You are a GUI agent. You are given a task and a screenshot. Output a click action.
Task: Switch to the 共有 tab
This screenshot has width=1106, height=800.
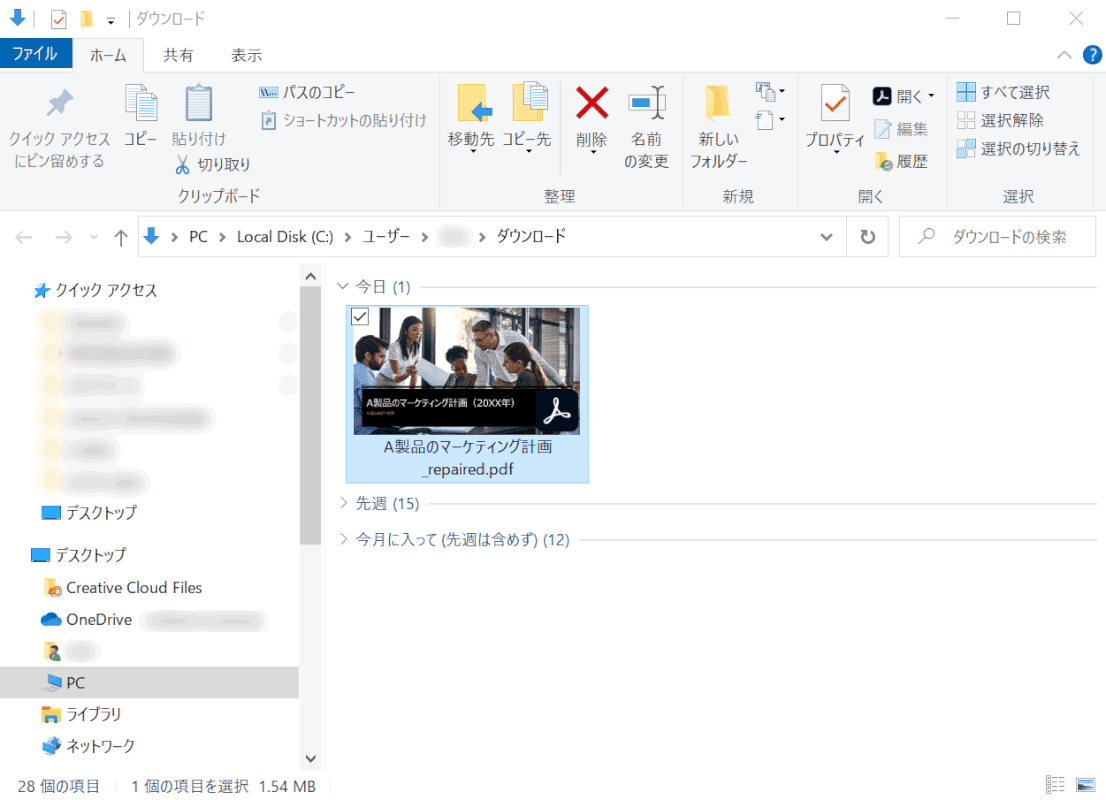(178, 55)
